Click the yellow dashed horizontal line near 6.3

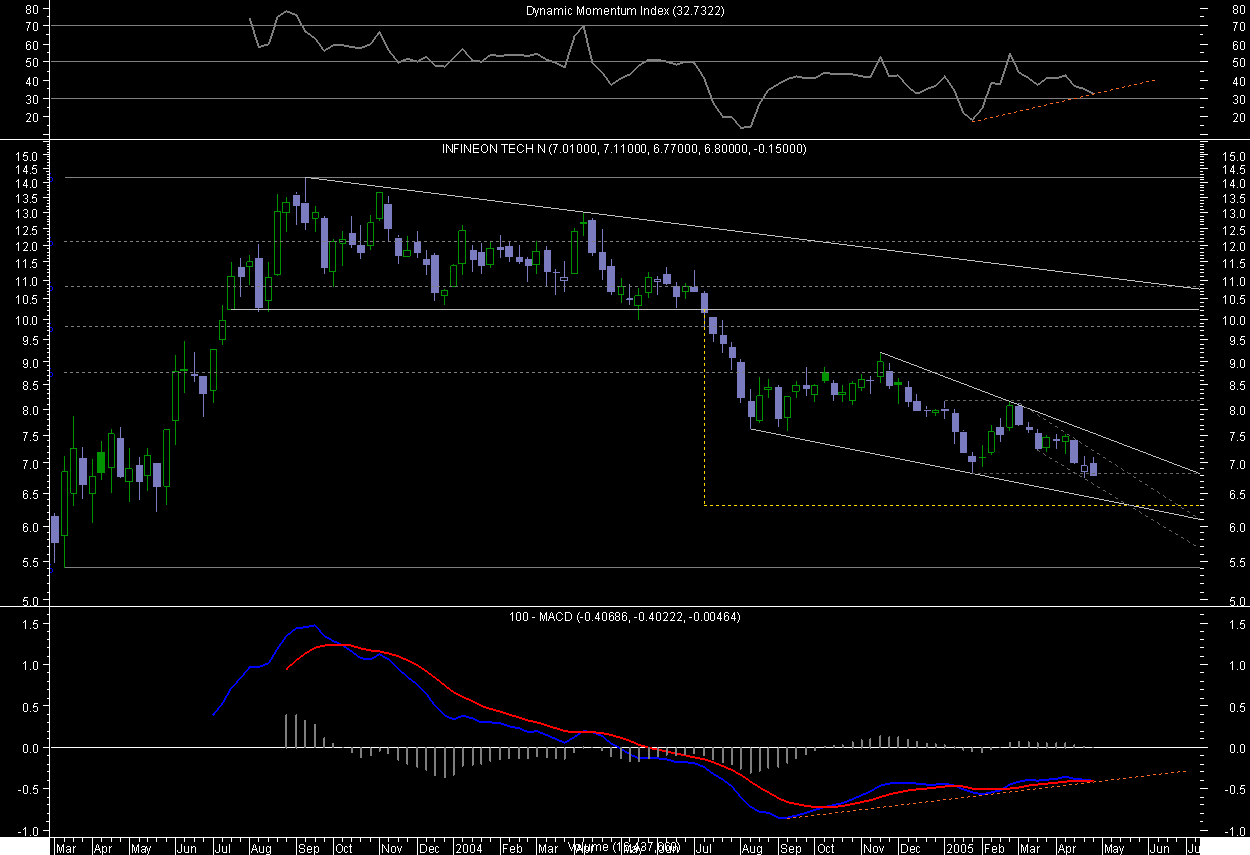click(x=900, y=505)
